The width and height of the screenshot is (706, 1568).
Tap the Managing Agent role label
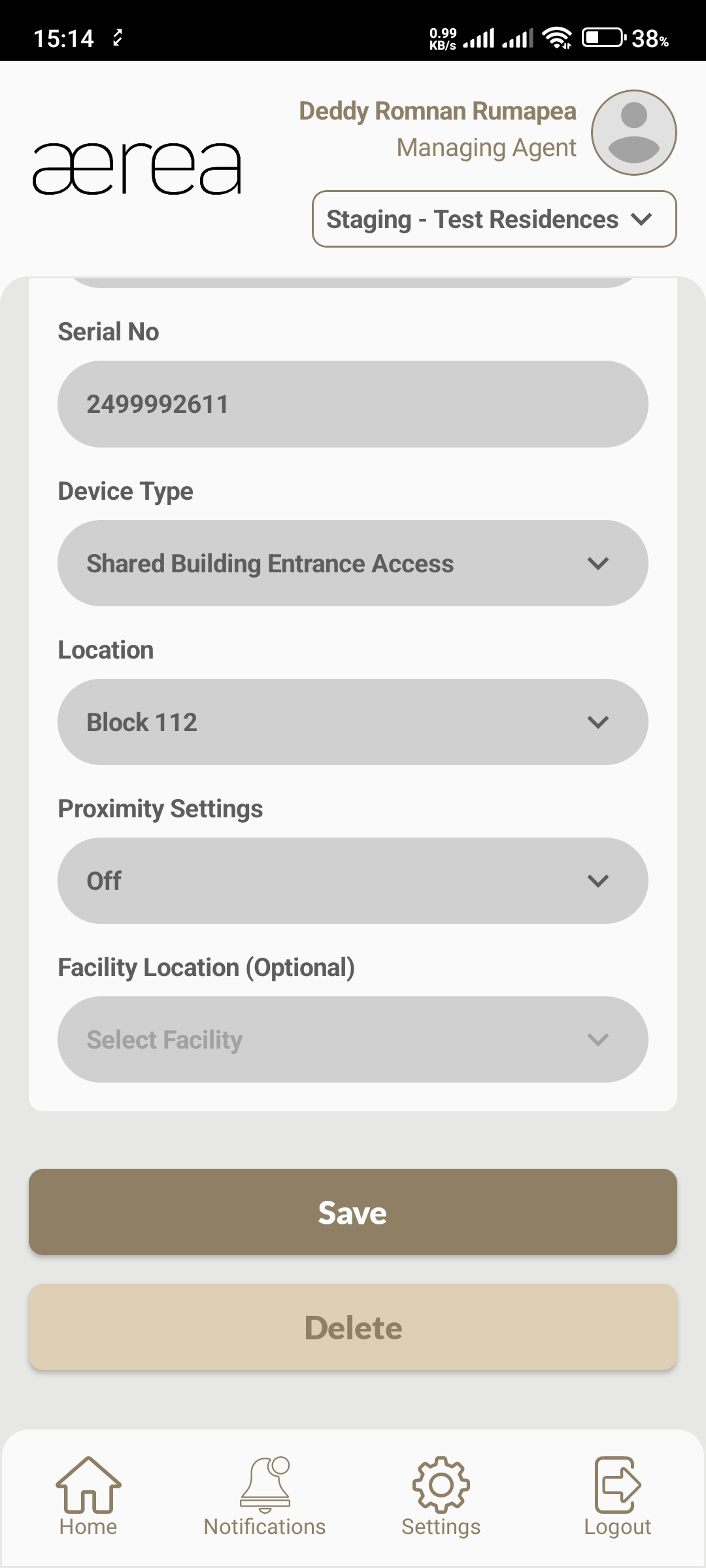click(x=486, y=148)
